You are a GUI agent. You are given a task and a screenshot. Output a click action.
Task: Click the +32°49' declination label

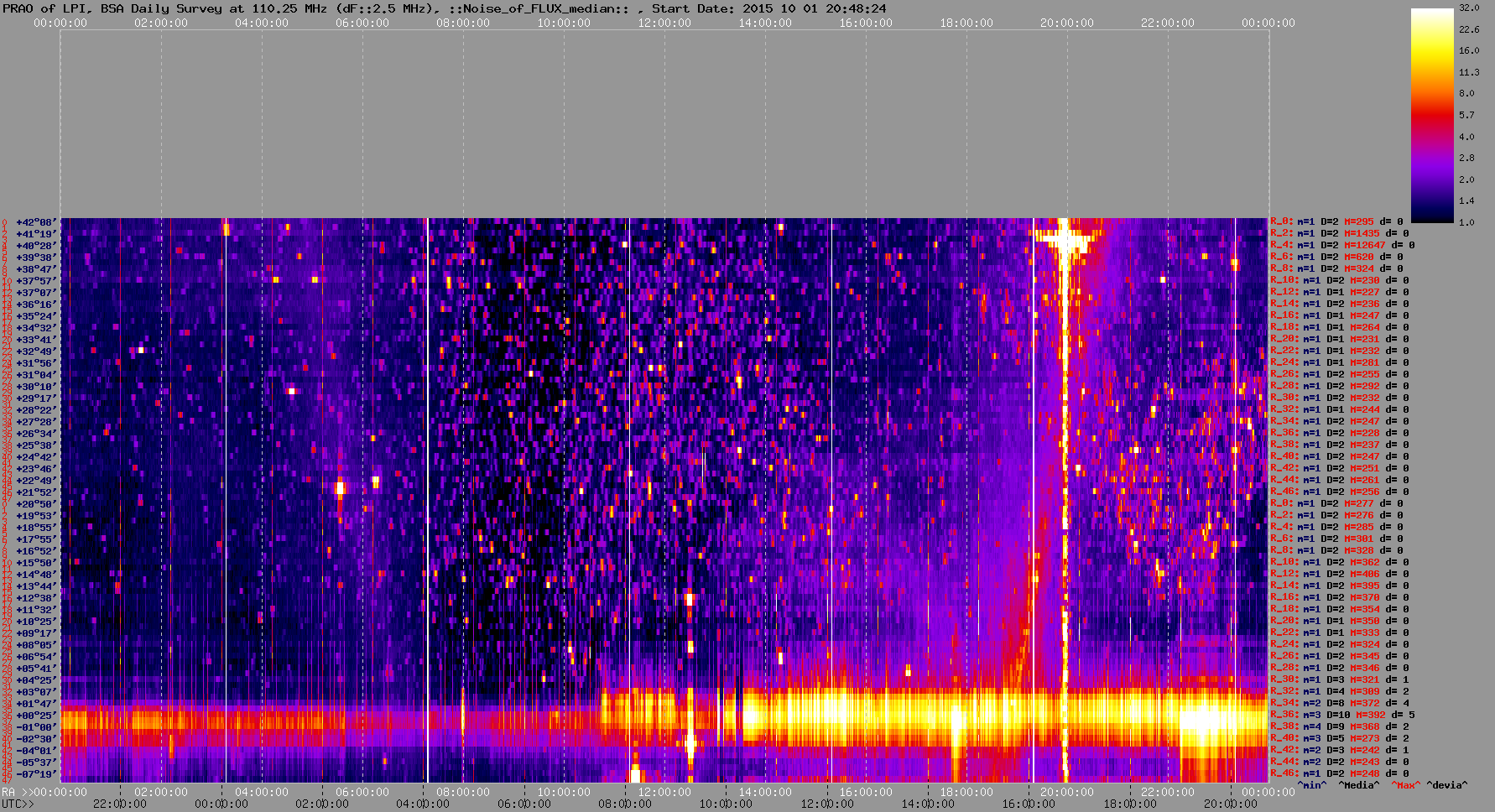[x=37, y=351]
